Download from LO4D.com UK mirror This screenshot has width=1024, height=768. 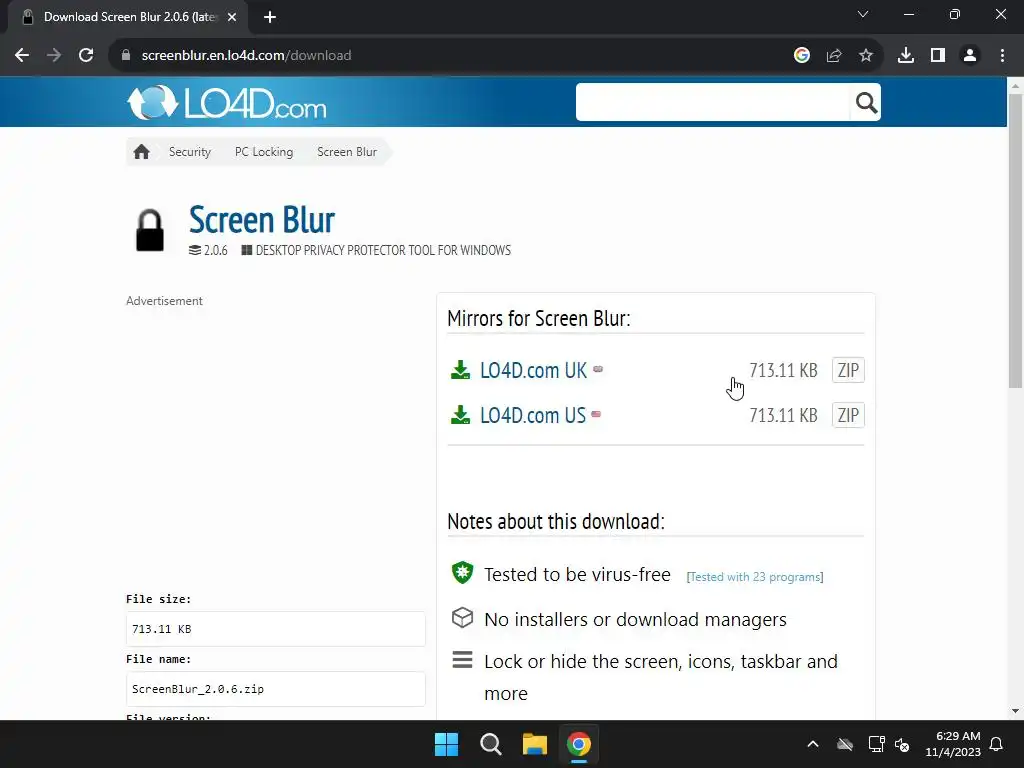534,370
